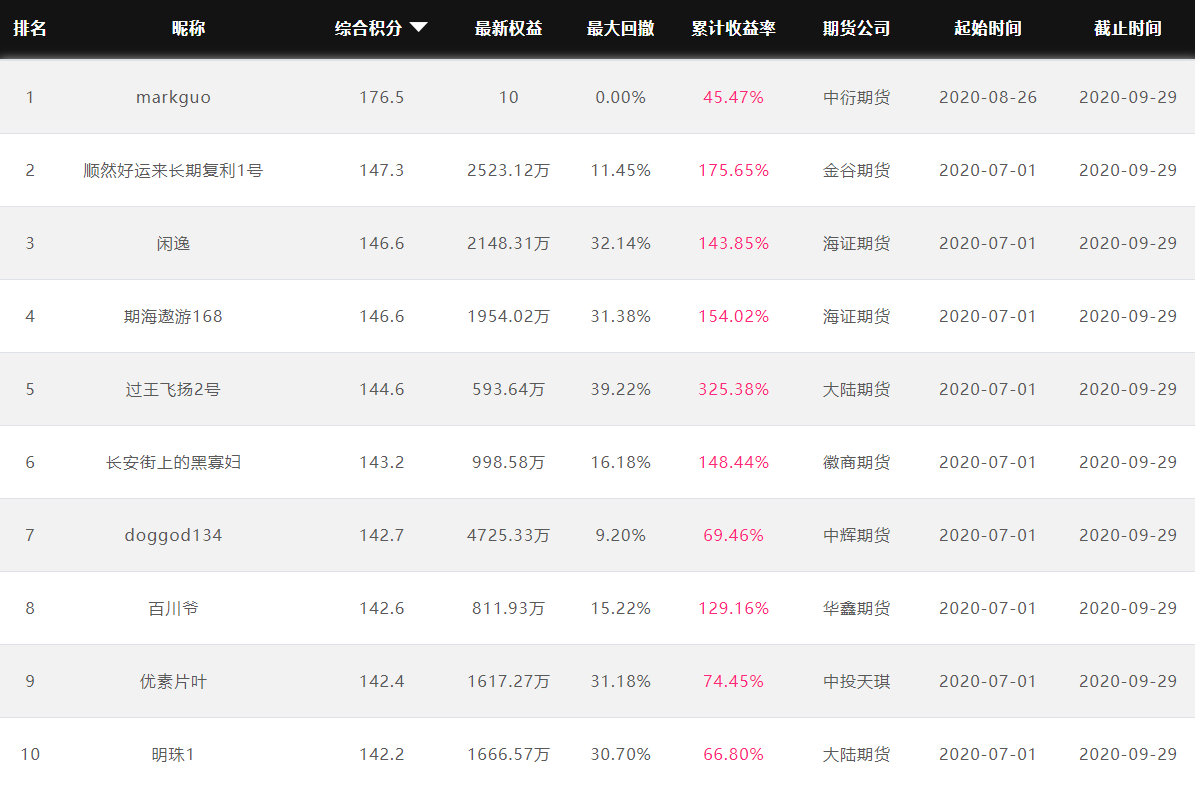This screenshot has height=785, width=1195.
Task: Click drawdown value 11.45%
Action: pos(620,170)
